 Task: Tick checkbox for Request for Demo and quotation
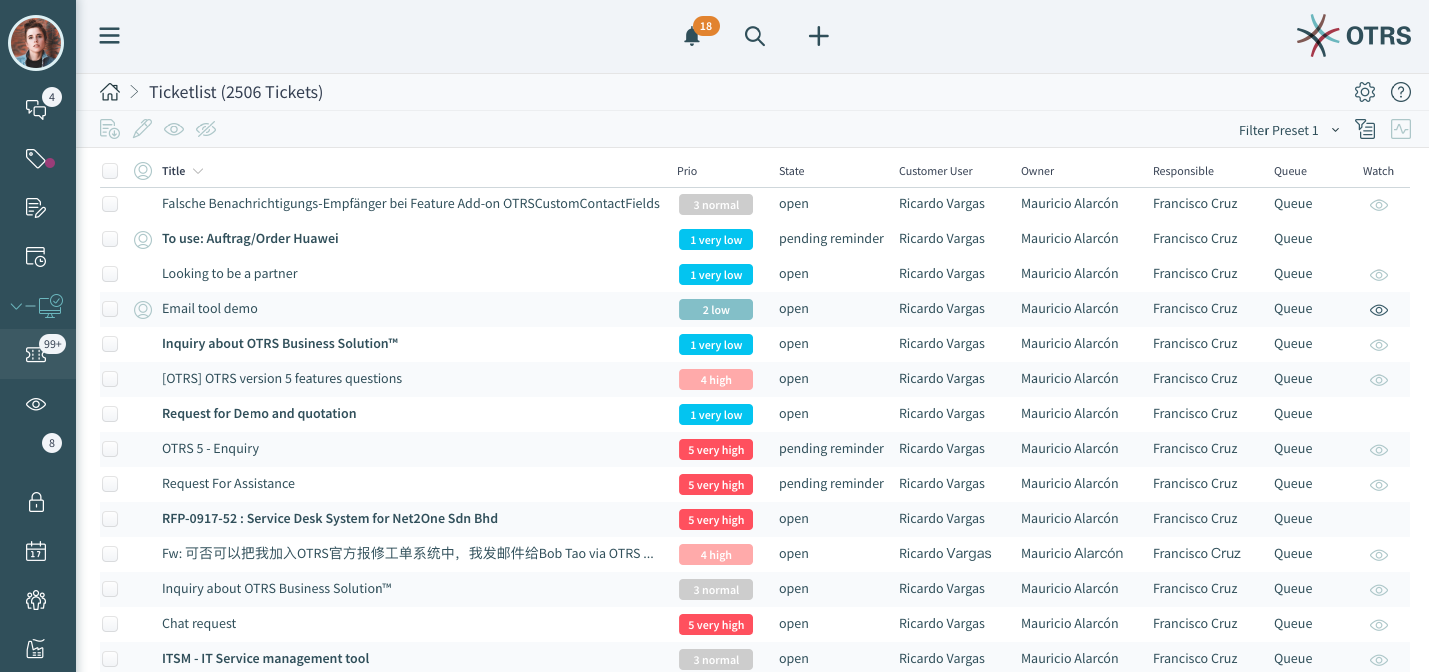(110, 414)
